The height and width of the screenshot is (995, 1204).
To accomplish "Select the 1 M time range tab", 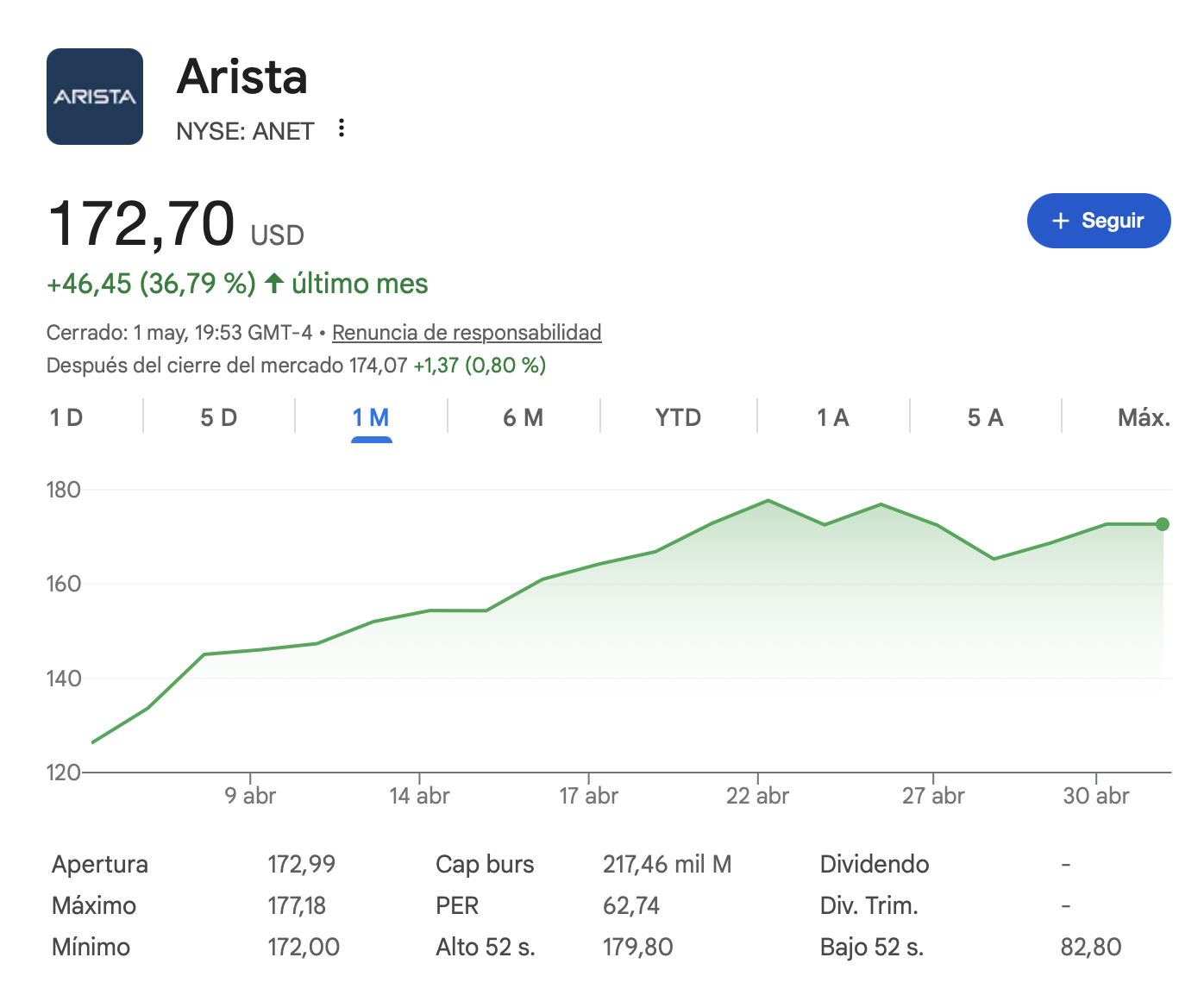I will (x=371, y=418).
